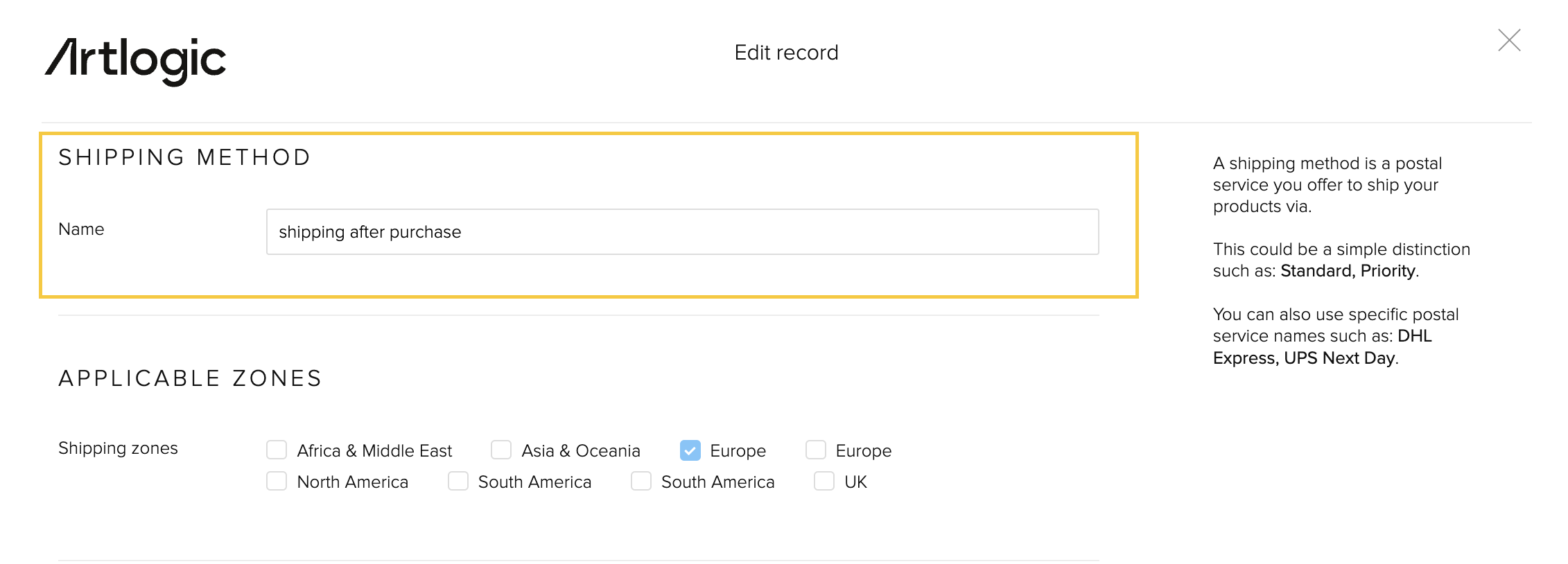Click the "A shipping method is a postal" text
Screen dimensions: 1568x564
pyautogui.click(x=1327, y=164)
